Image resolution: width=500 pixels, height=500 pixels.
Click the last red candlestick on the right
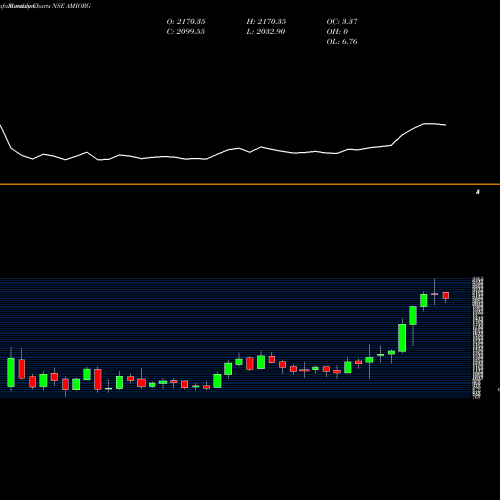coord(446,295)
